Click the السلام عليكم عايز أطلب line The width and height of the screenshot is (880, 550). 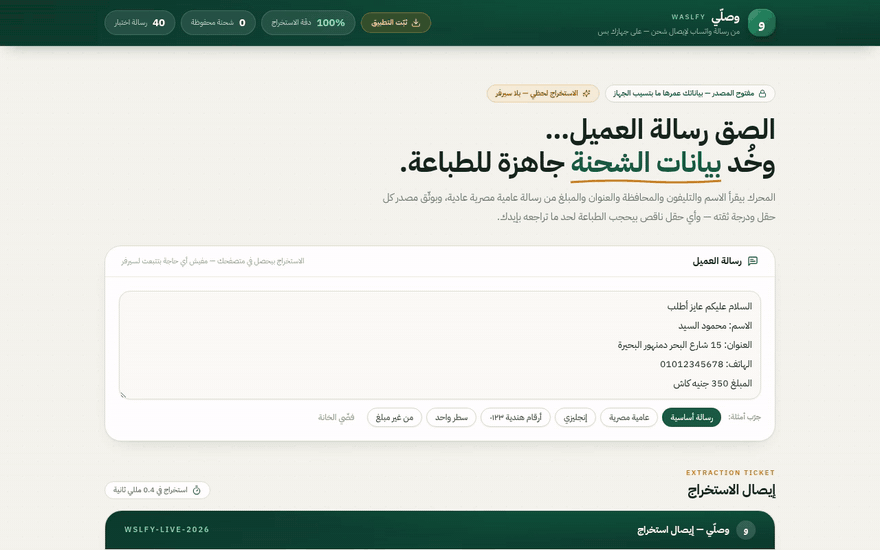[709, 306]
